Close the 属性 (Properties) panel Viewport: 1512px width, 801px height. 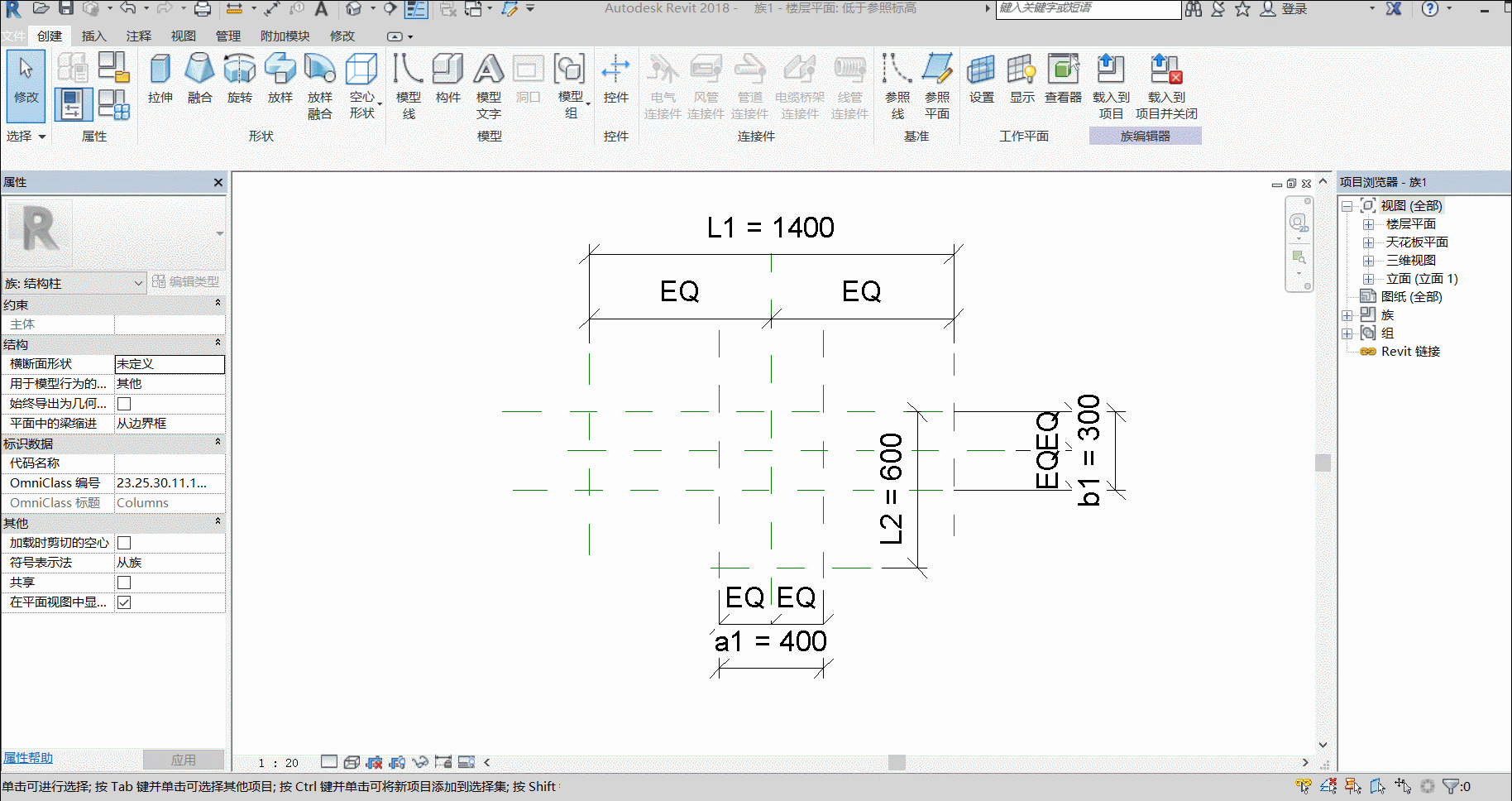point(218,182)
